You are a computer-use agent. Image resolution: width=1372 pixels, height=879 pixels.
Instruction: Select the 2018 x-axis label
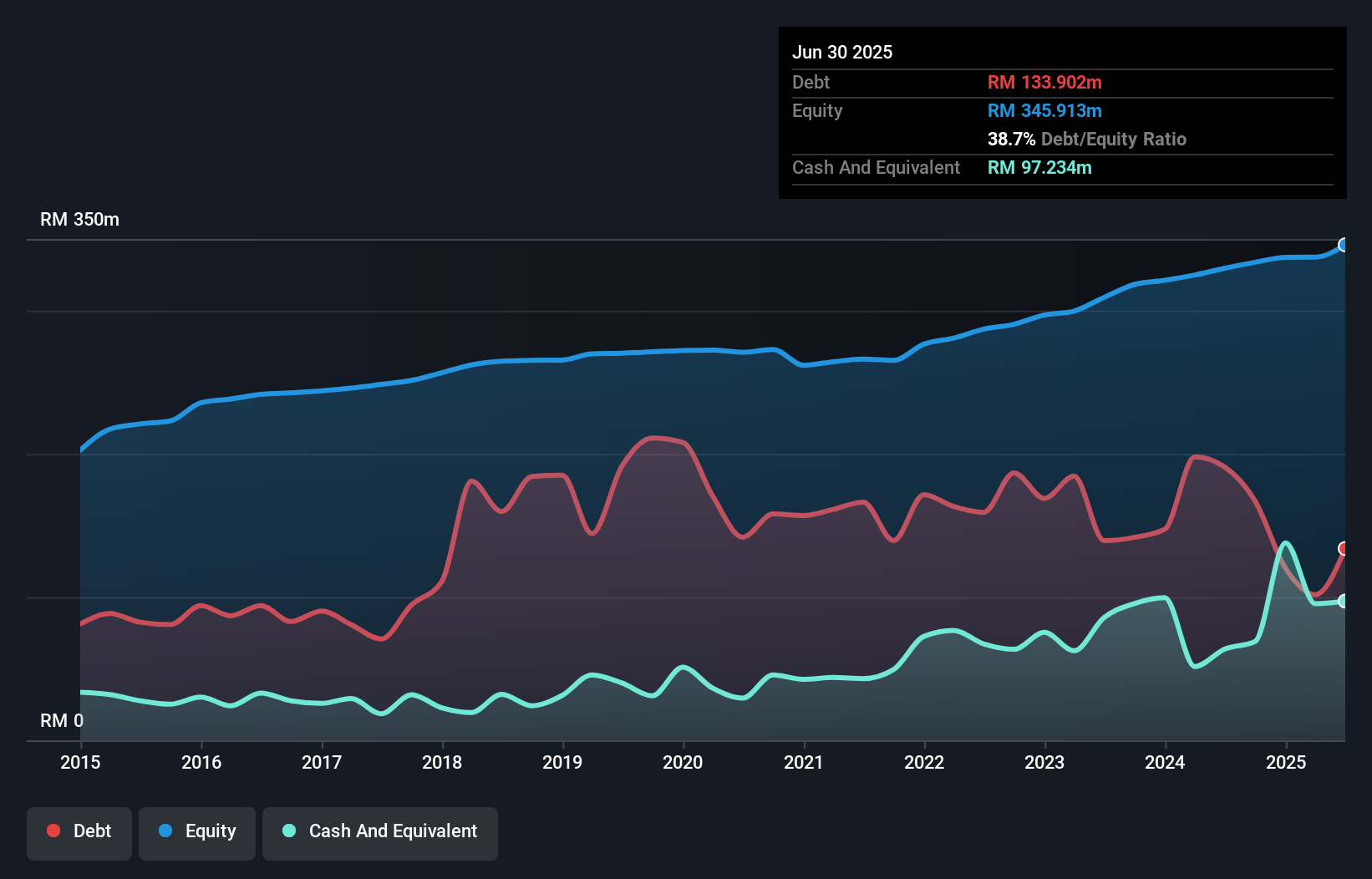click(x=442, y=762)
